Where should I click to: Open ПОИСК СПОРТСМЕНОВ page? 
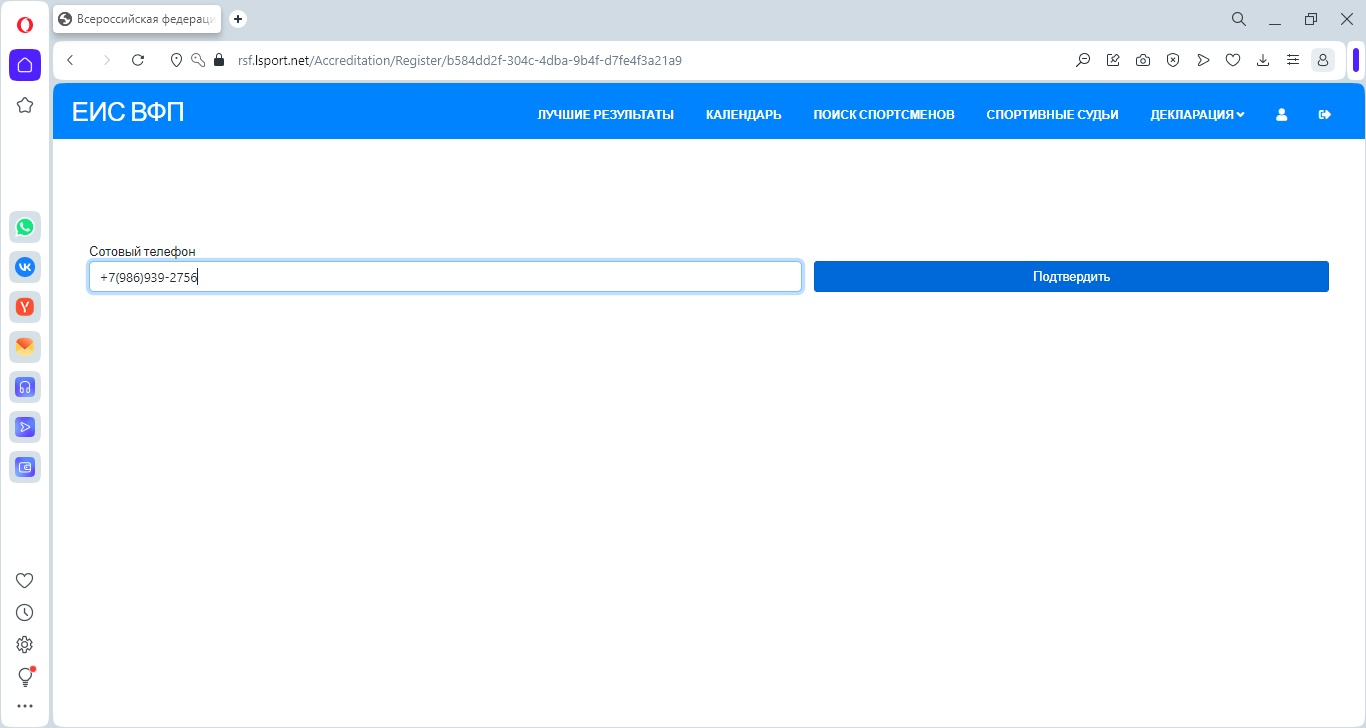[883, 115]
